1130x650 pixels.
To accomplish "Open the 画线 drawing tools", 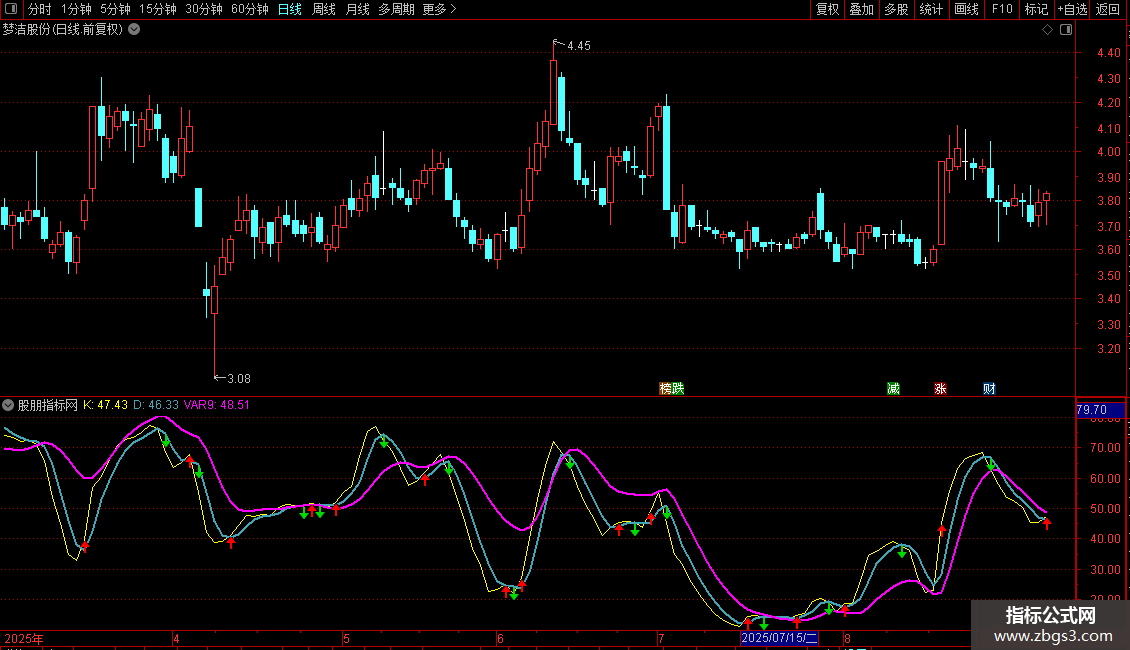I will point(966,10).
